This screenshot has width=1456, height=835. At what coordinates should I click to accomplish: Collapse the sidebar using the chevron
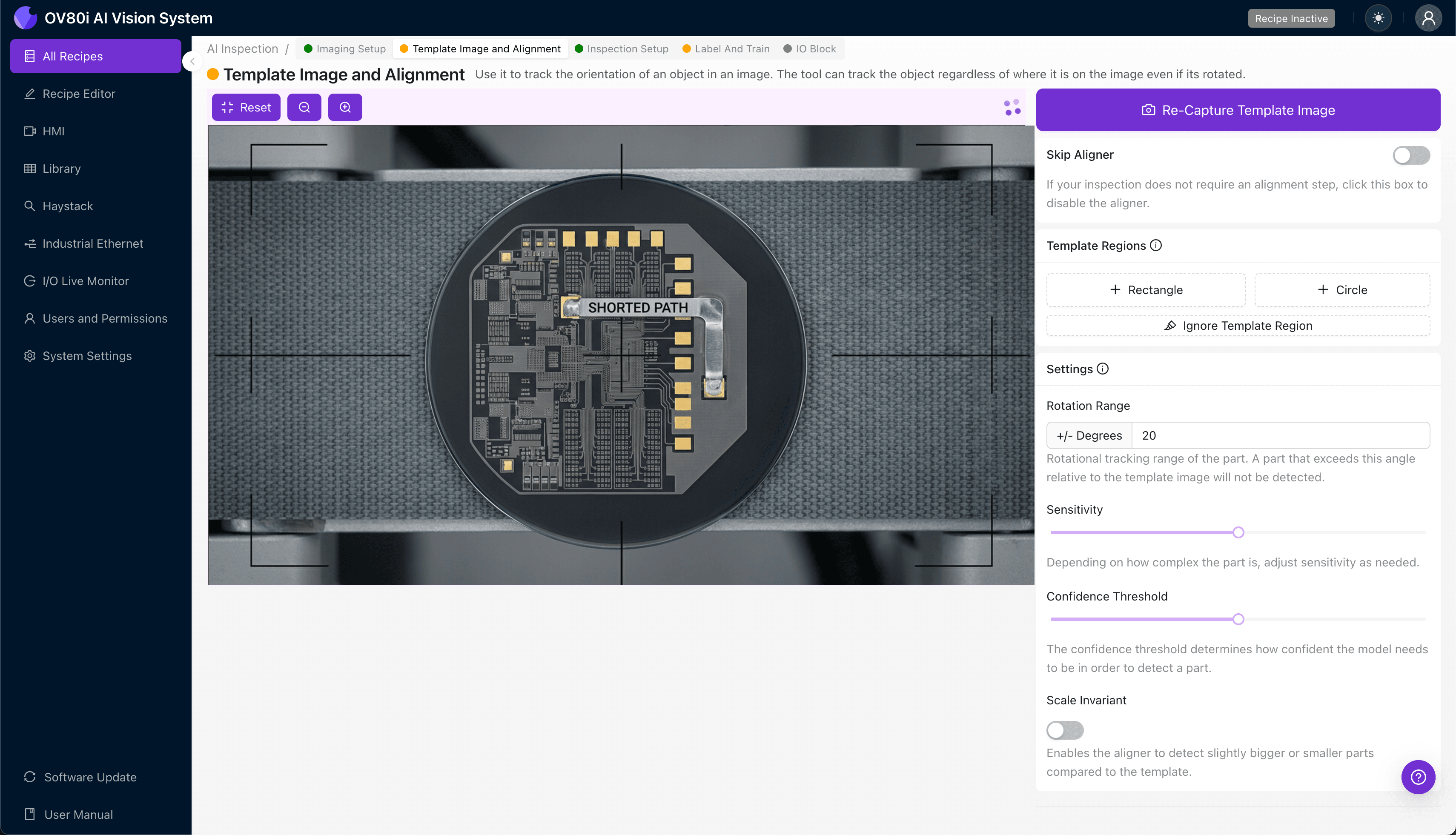[193, 61]
